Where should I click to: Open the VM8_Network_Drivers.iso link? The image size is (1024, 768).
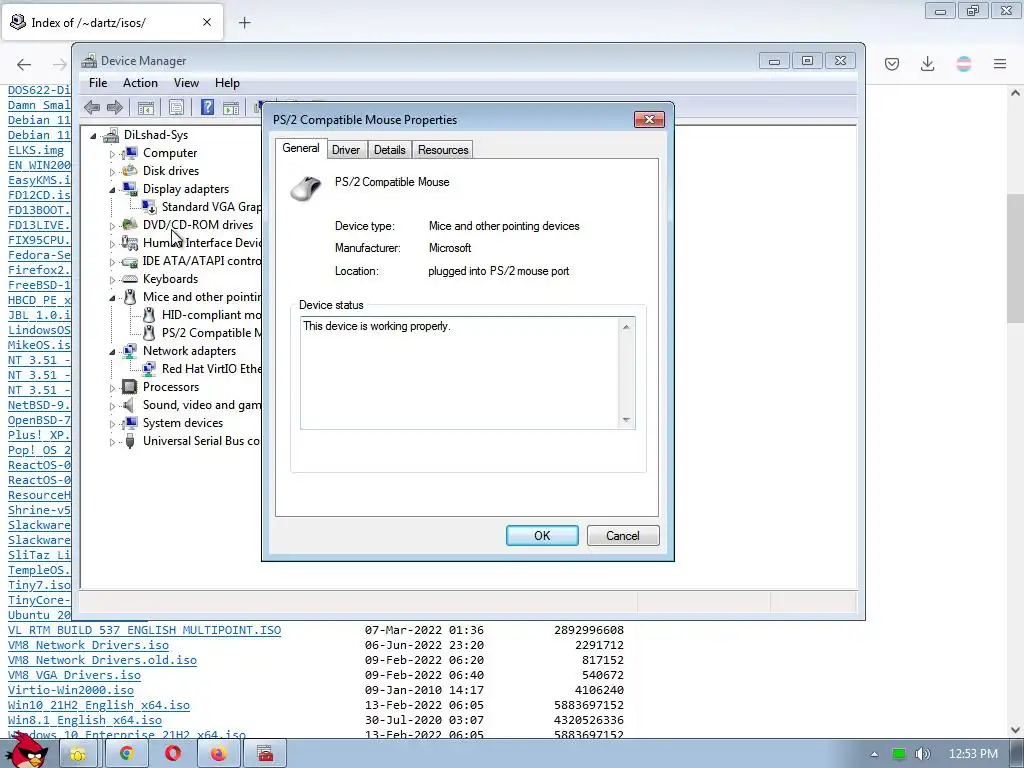click(88, 645)
